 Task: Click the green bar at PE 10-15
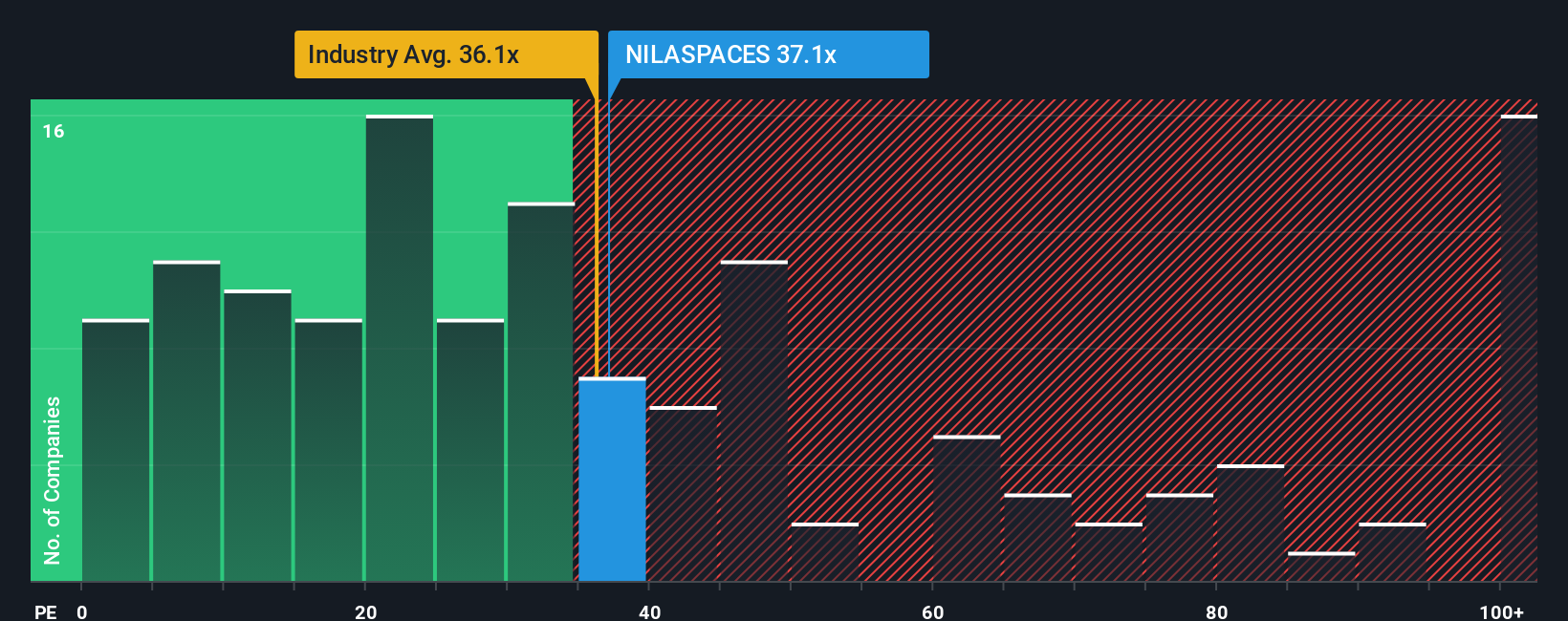(x=257, y=436)
